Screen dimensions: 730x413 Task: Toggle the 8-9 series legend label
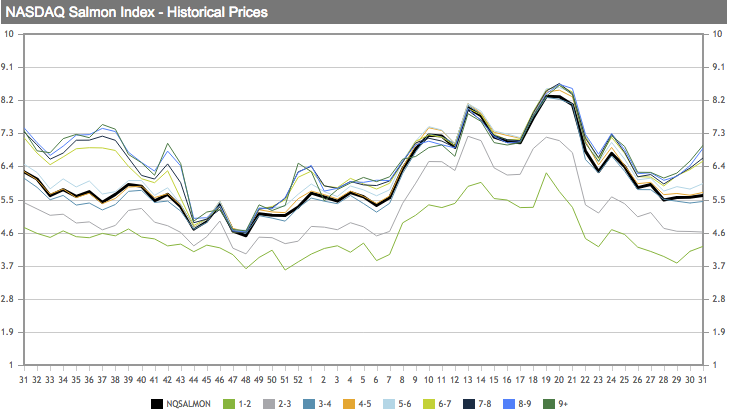pyautogui.click(x=525, y=404)
